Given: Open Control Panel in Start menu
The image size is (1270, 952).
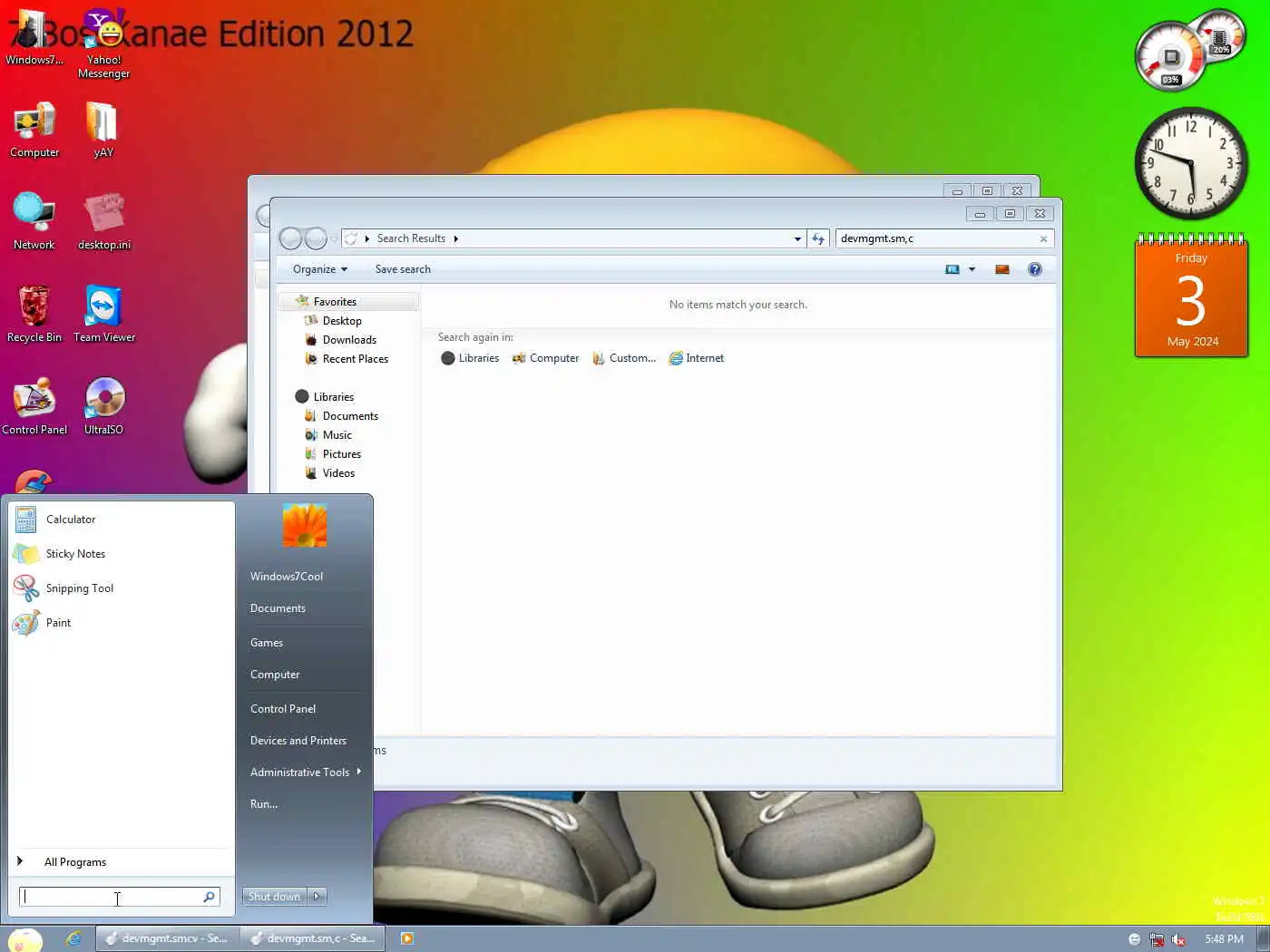Looking at the screenshot, I should click(x=304, y=709).
